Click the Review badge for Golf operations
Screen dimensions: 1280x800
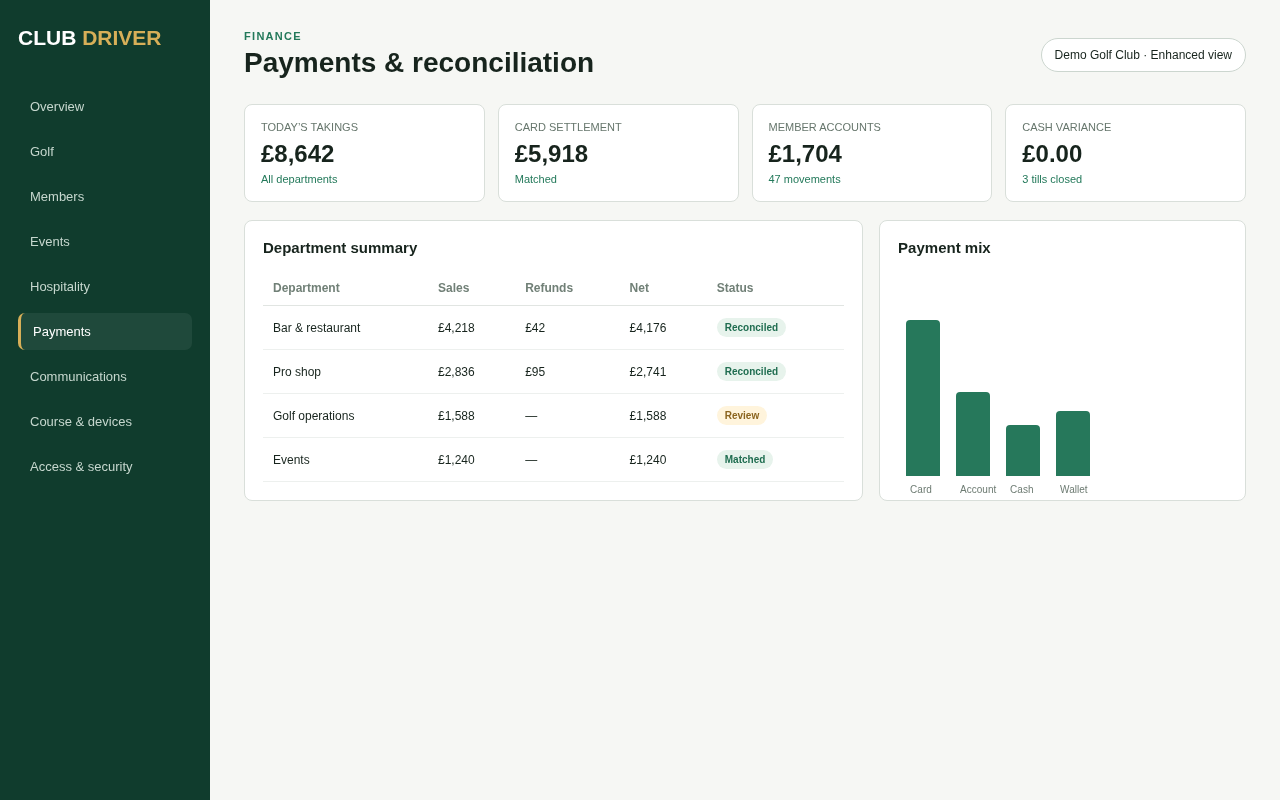tap(742, 416)
